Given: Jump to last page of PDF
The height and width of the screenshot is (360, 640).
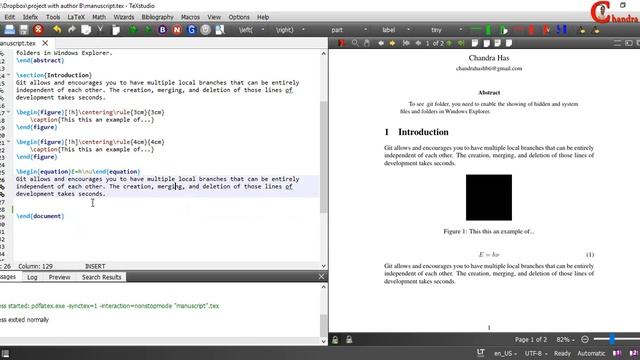Looking at the screenshot, I should pyautogui.click(x=461, y=43).
